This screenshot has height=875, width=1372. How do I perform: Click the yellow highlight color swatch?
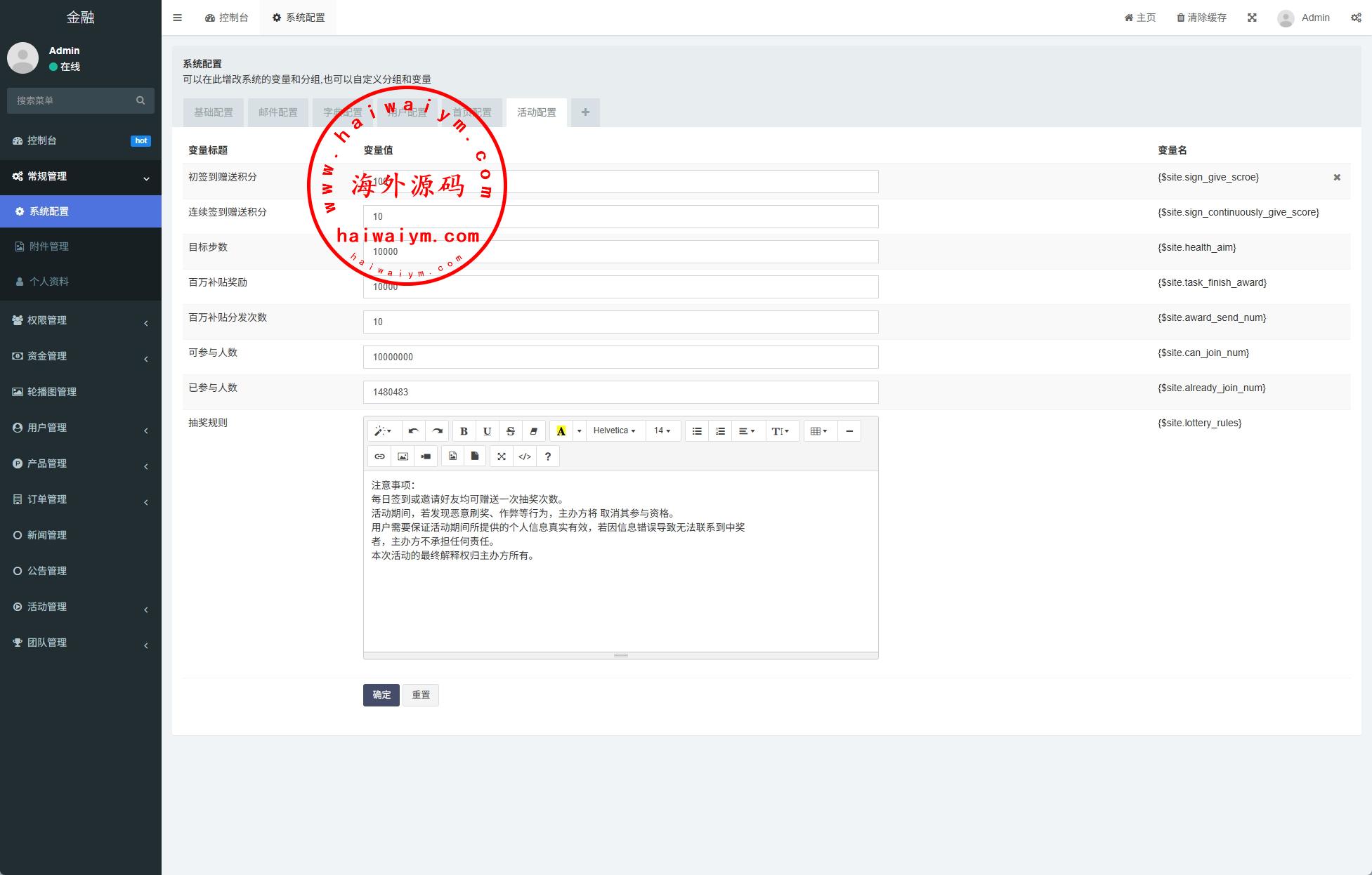click(561, 431)
